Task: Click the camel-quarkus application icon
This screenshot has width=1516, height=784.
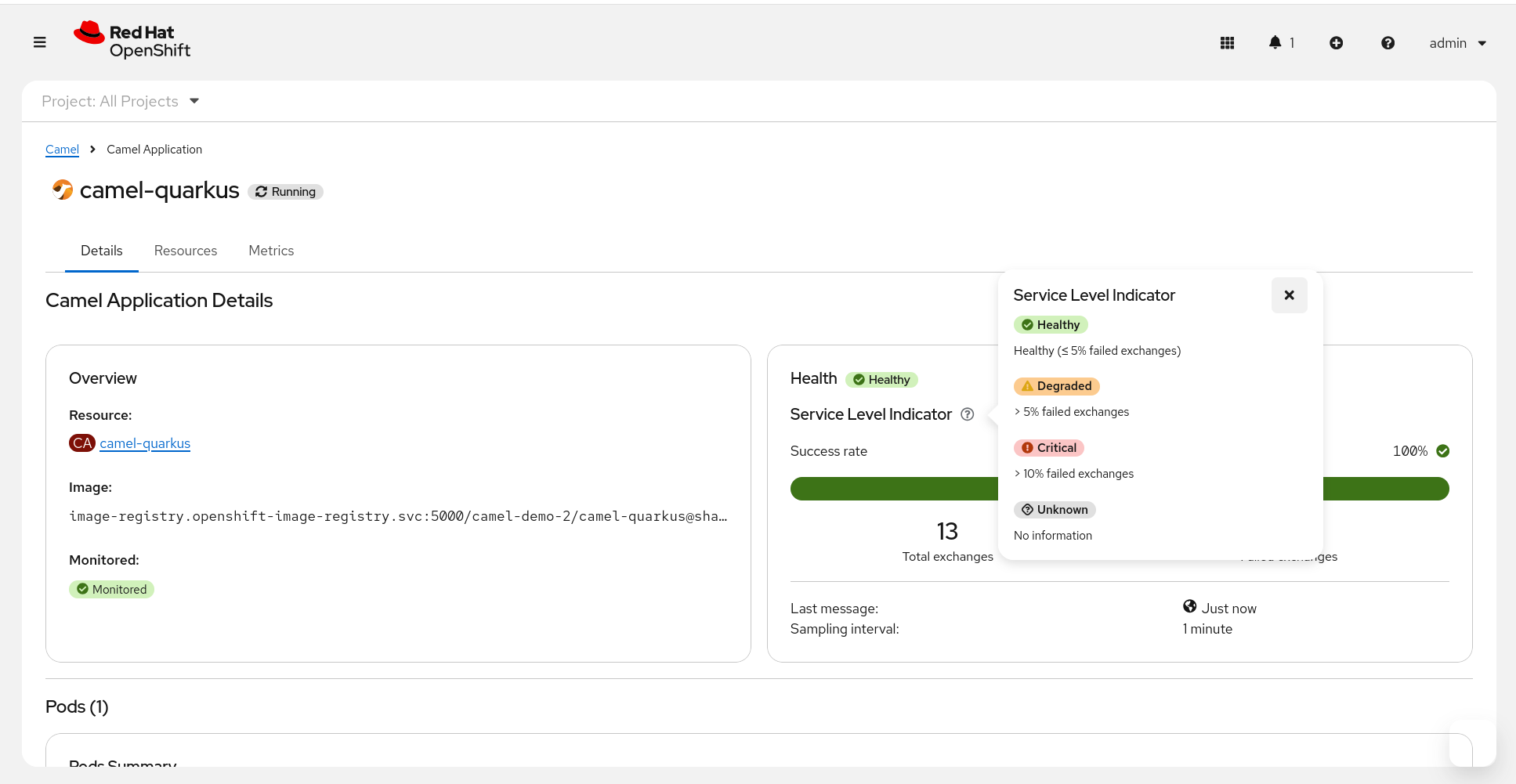Action: pos(62,190)
